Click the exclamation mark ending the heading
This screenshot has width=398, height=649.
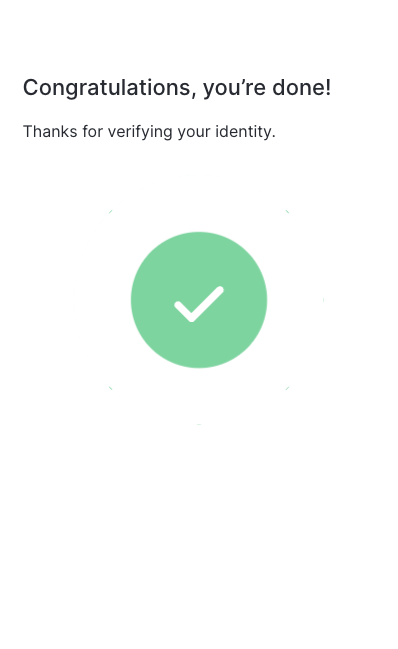(328, 87)
